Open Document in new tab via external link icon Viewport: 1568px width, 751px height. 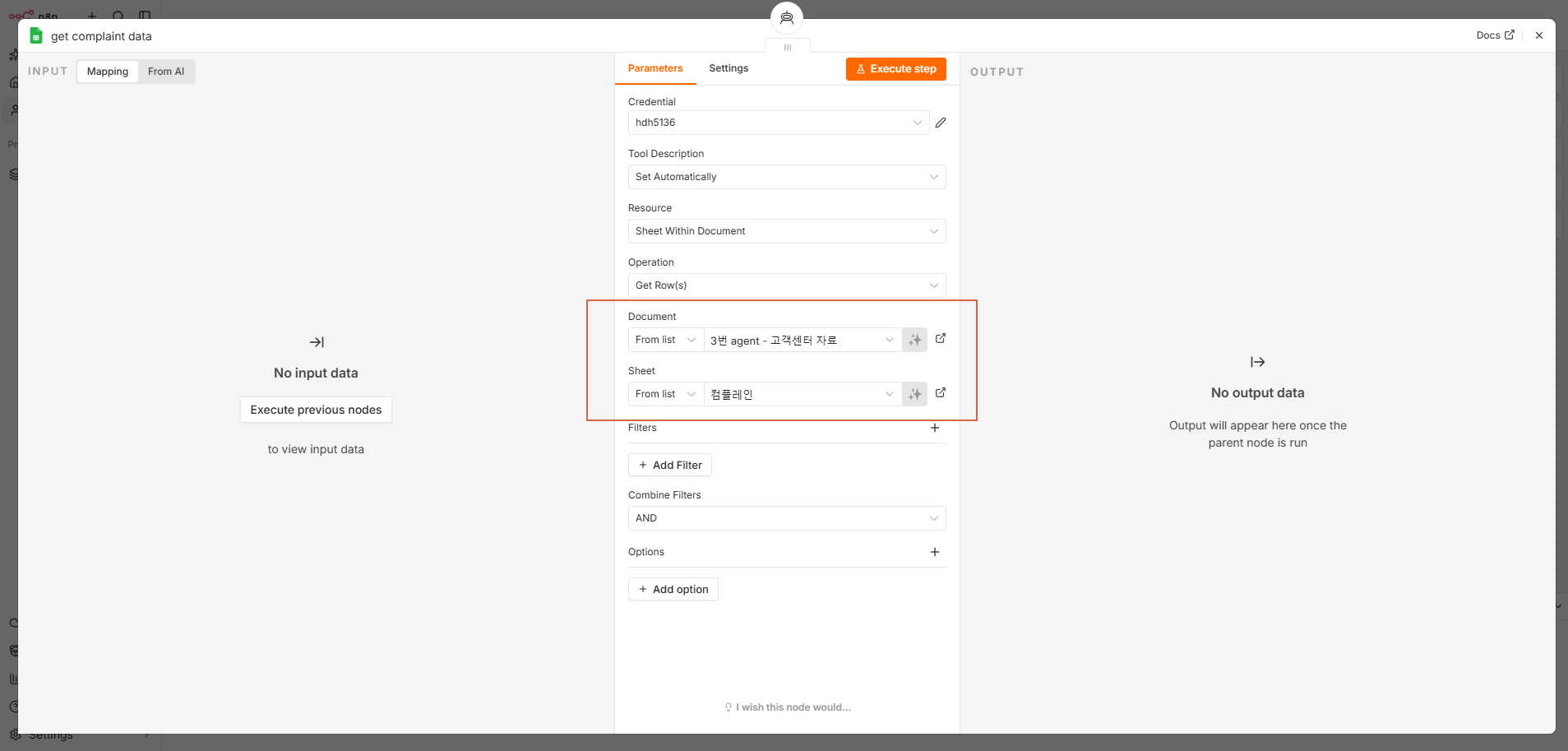coord(941,338)
